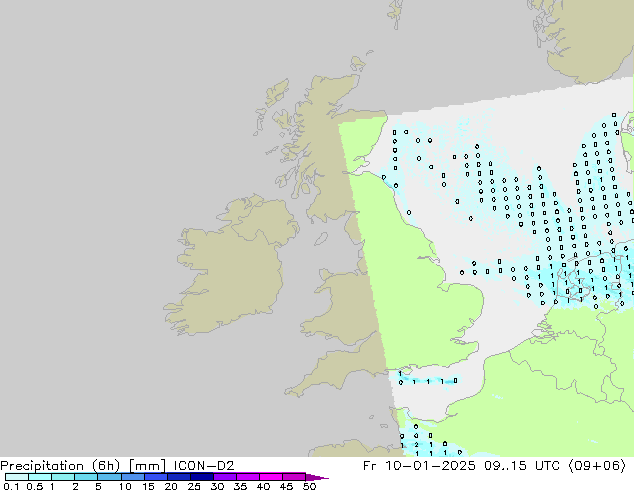Screen dimensions: 634x490
Task: Click the '09..15 UTC' time range text
Action: pyautogui.click(x=522, y=466)
